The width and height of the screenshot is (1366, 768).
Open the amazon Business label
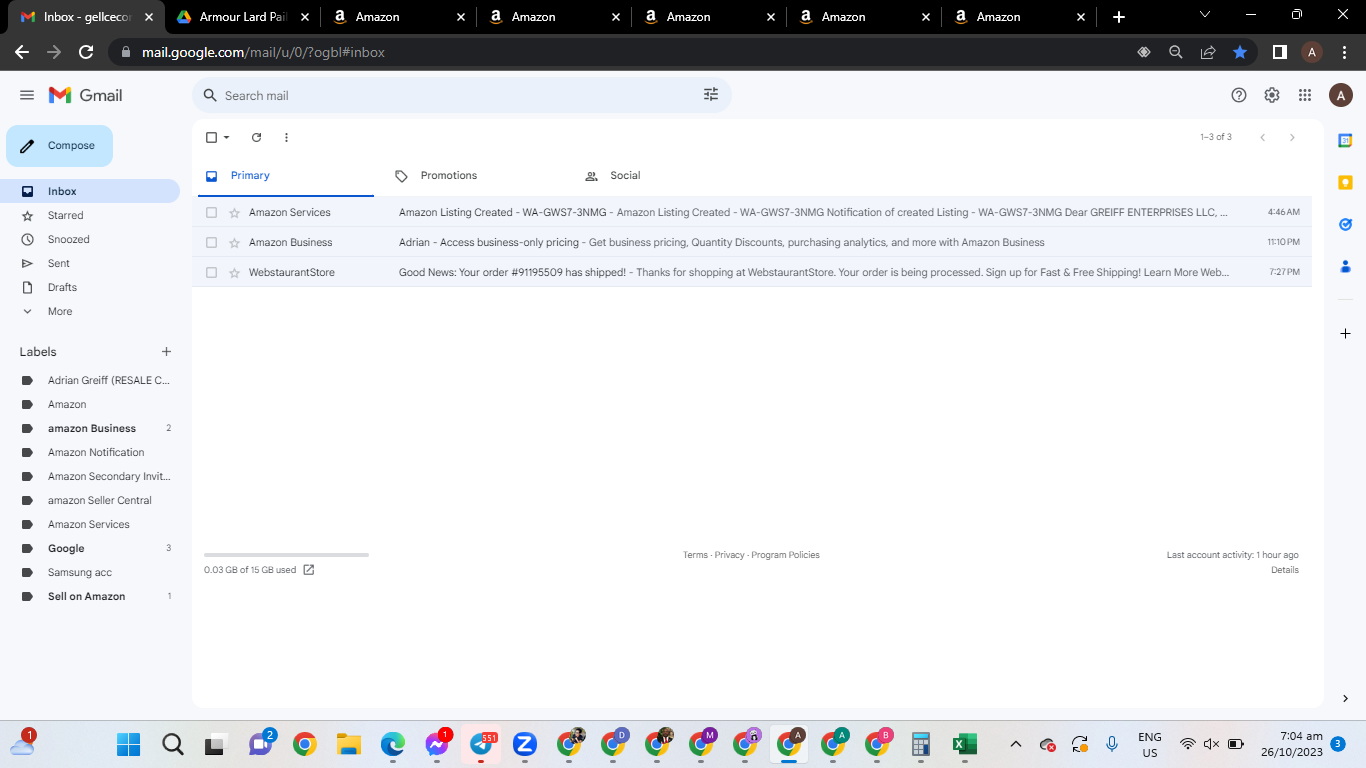click(x=90, y=428)
